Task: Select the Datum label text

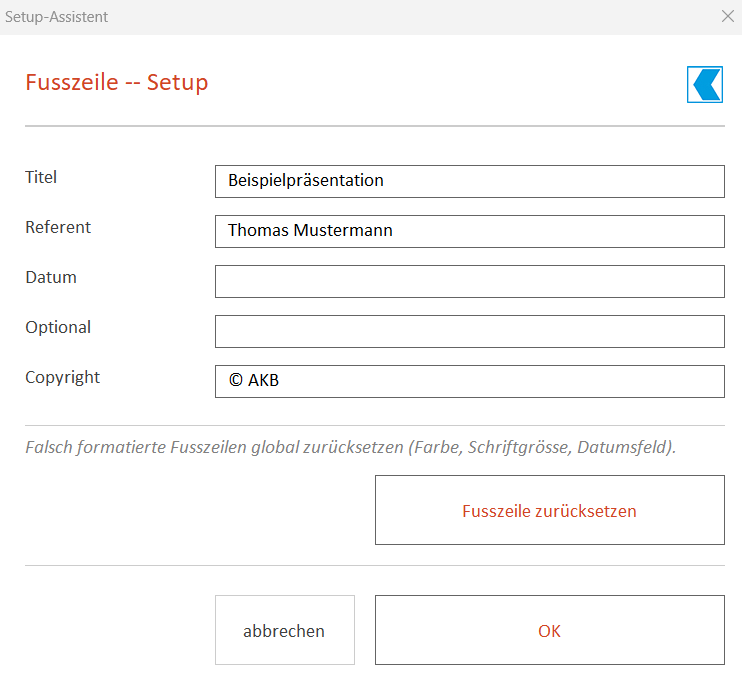Action: (x=51, y=277)
